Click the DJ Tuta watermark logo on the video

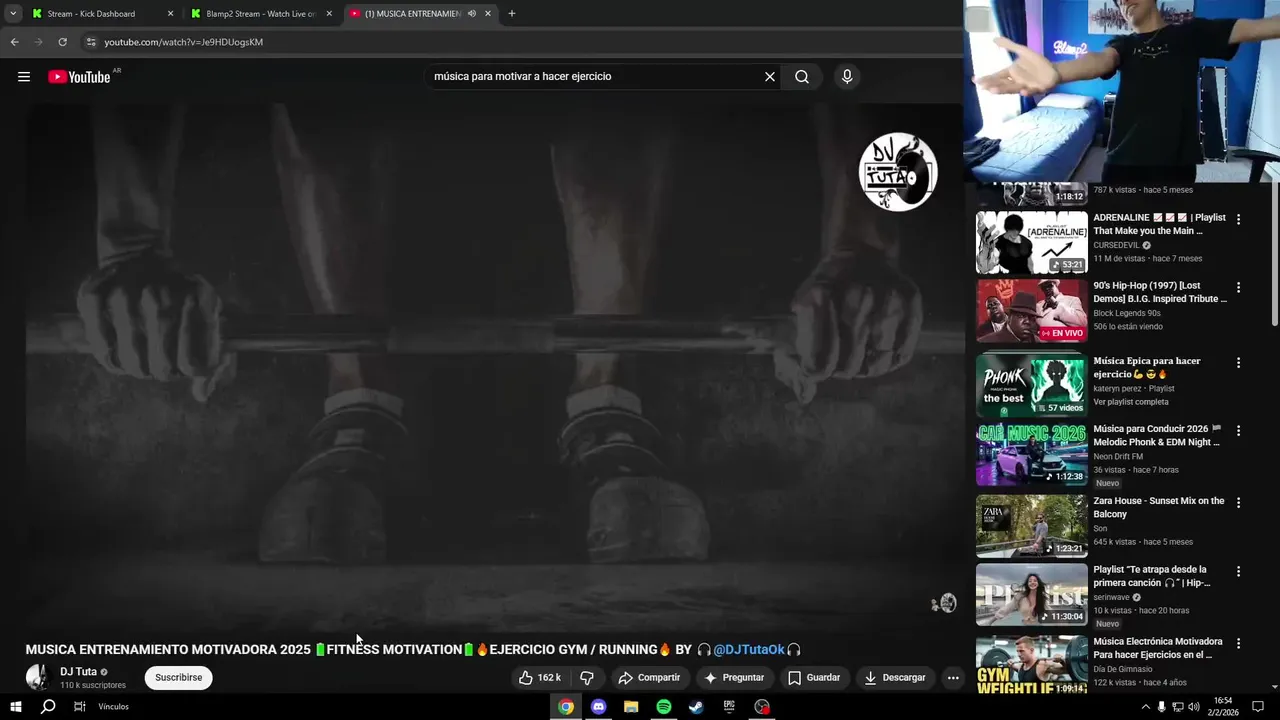tap(898, 172)
